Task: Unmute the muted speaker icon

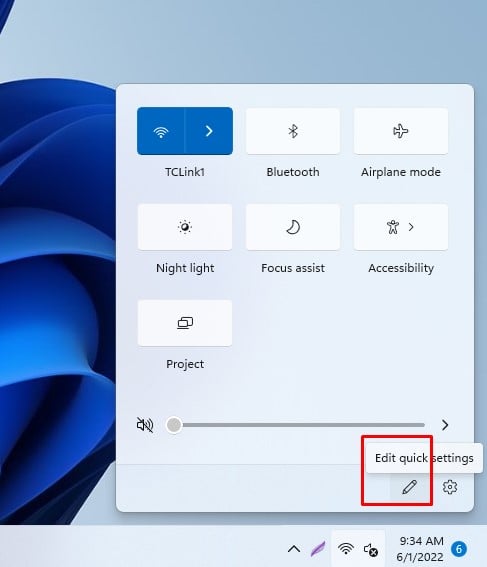Action: (145, 425)
